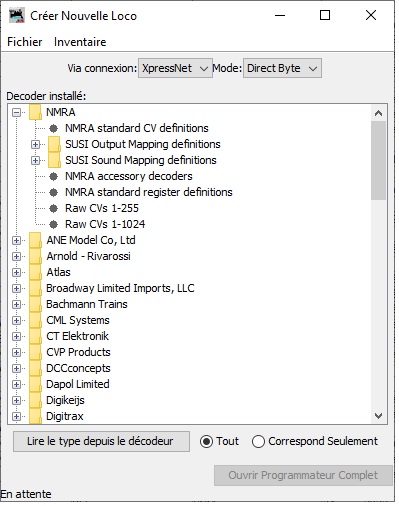Expand the Digitrax node
399x506 pixels.
(x=16, y=416)
